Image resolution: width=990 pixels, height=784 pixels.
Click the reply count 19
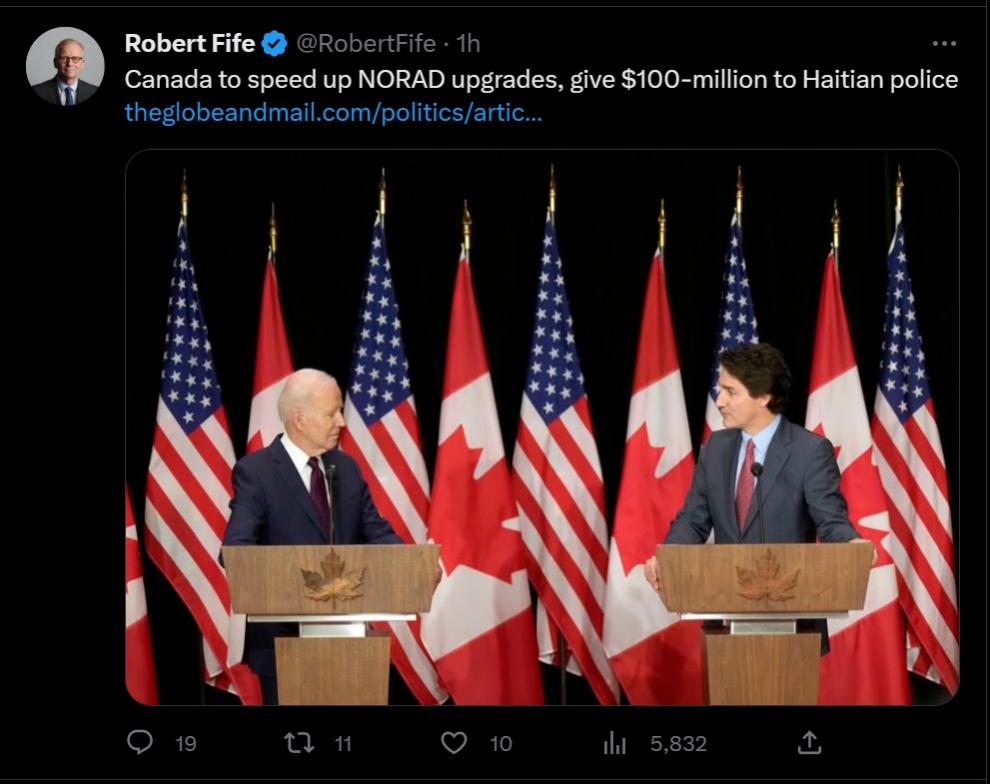point(186,743)
